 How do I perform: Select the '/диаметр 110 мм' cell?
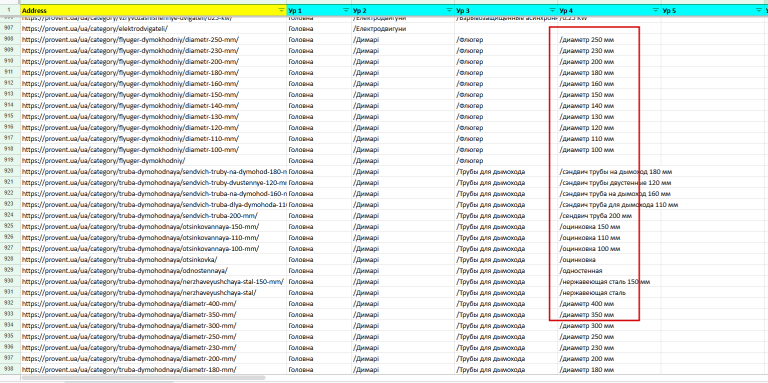point(609,139)
